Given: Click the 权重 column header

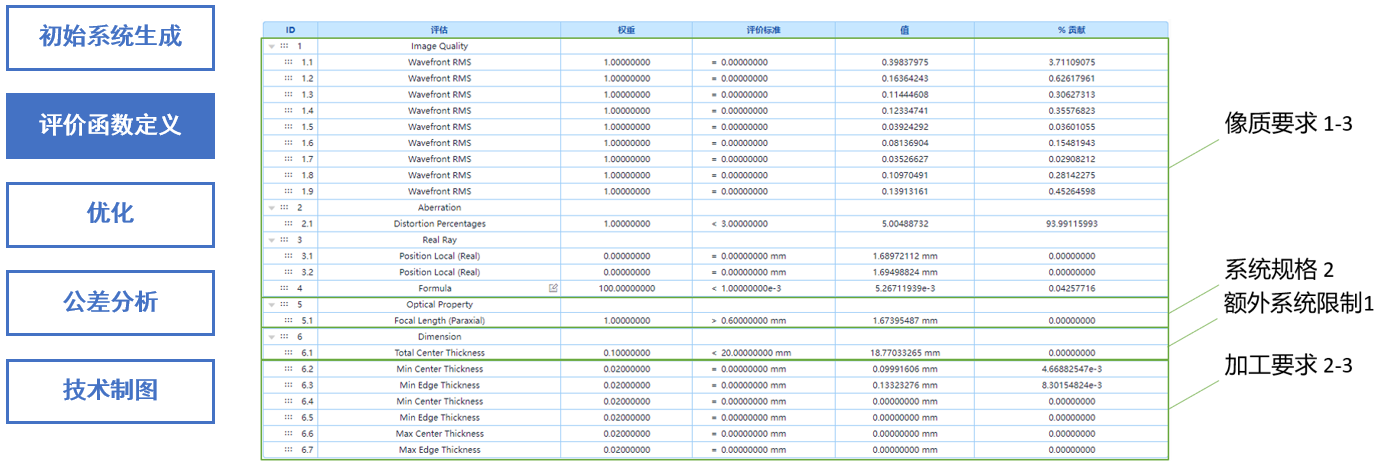Looking at the screenshot, I should (x=626, y=30).
